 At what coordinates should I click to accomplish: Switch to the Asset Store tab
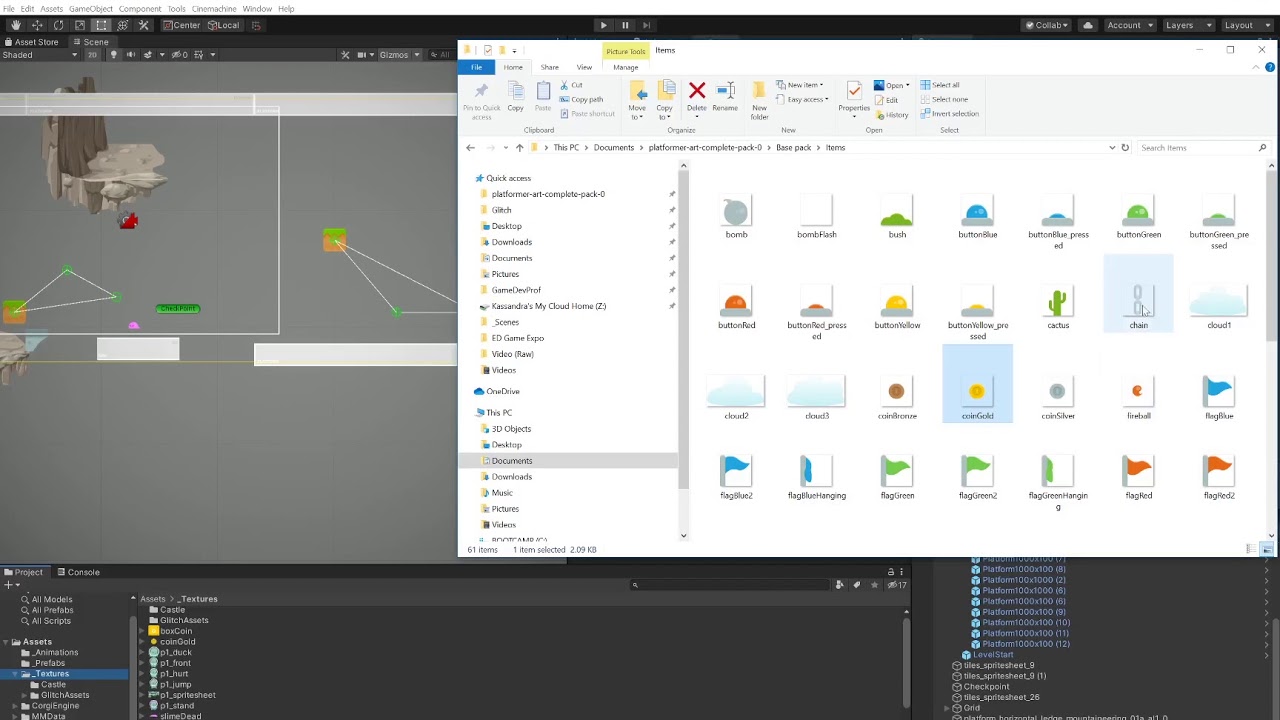31,42
